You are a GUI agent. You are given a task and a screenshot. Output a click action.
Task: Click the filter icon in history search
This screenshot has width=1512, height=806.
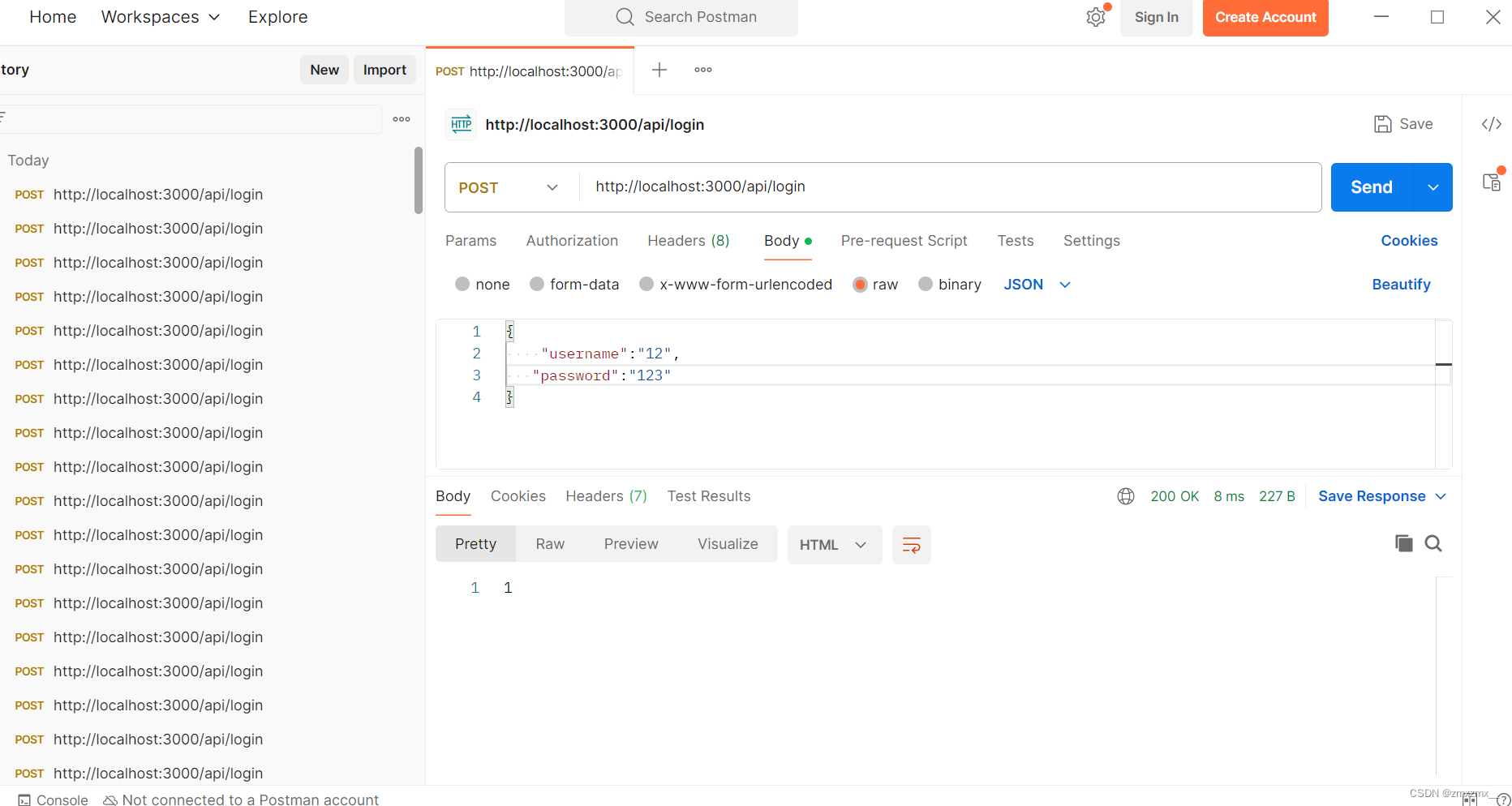2,118
